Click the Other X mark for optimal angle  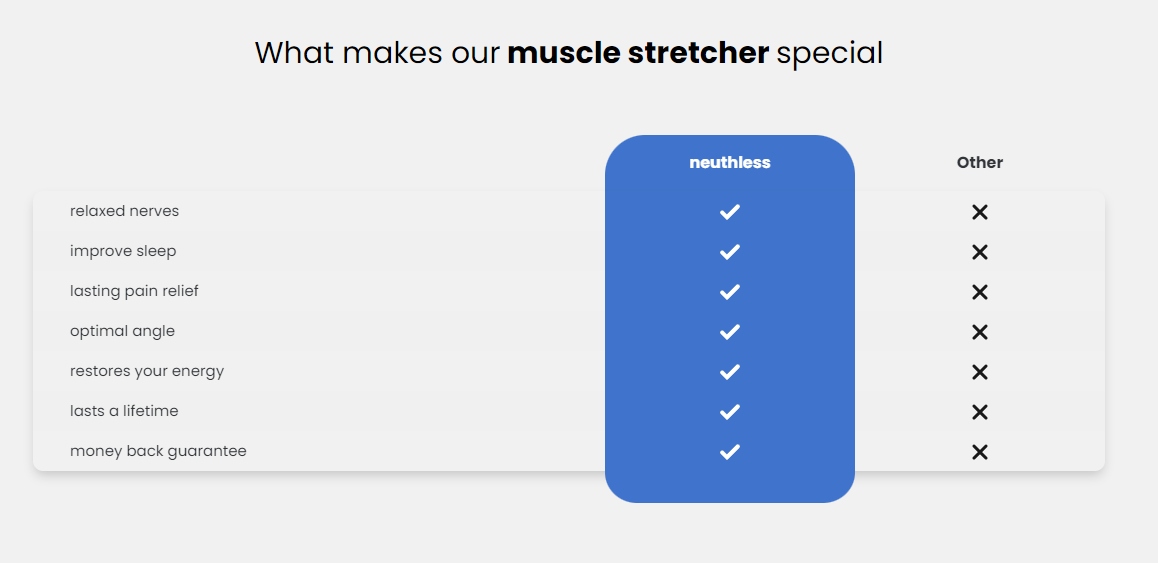tap(980, 332)
